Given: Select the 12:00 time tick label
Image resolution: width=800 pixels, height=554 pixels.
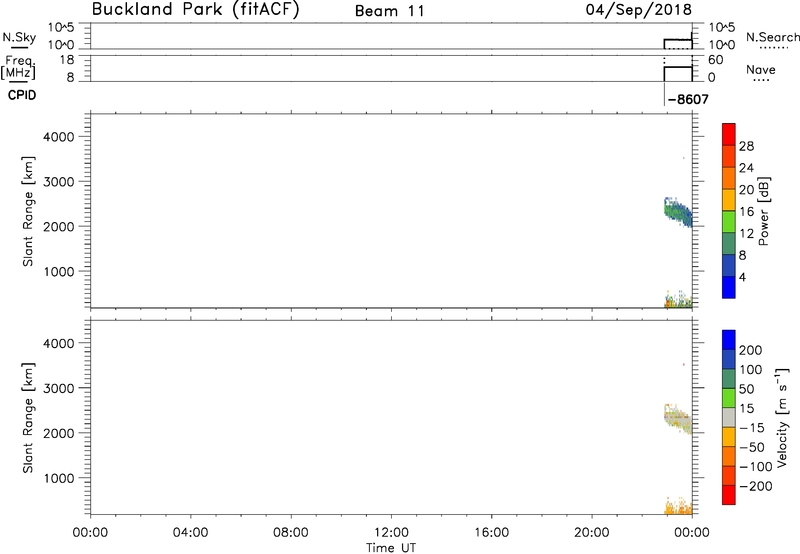Looking at the screenshot, I should pos(391,533).
